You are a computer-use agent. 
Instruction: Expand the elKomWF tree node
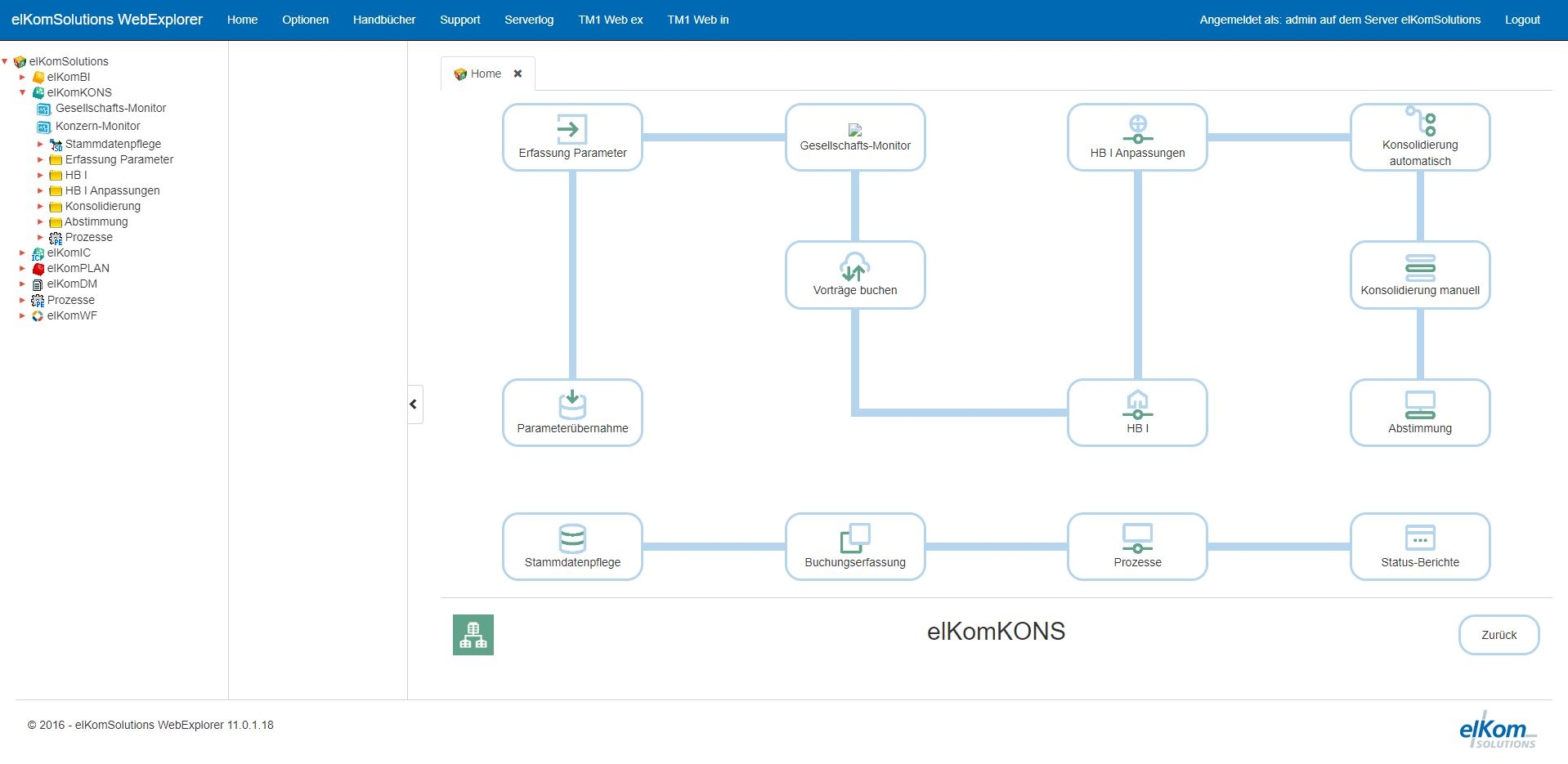click(x=22, y=315)
